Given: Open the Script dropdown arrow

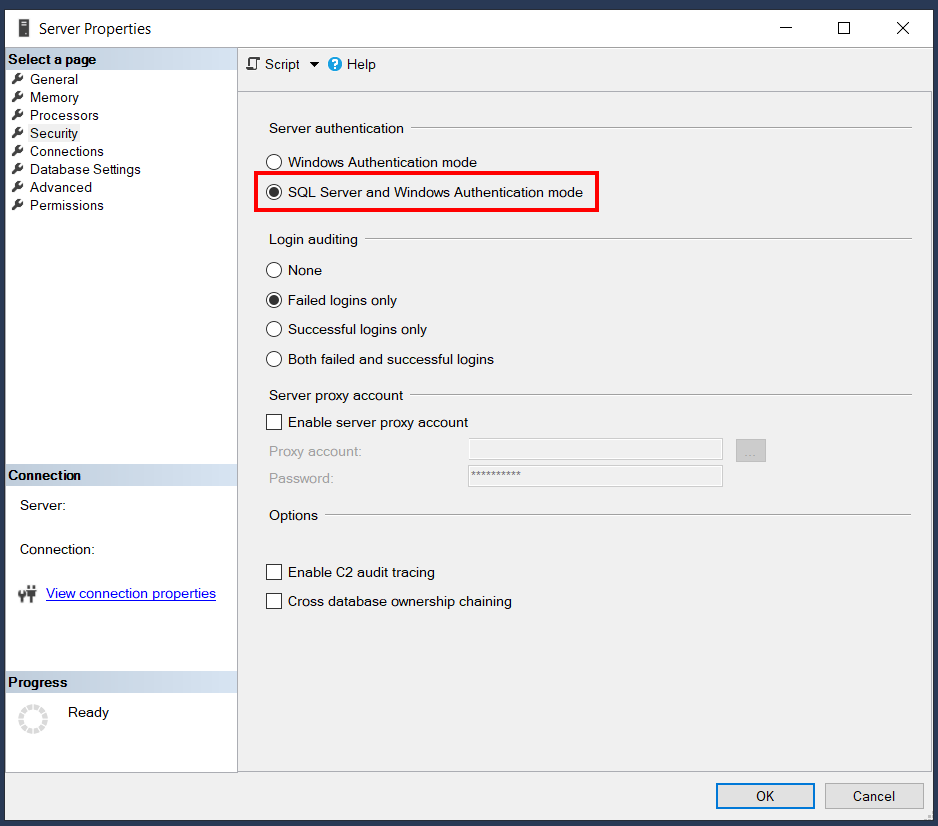Looking at the screenshot, I should coord(314,65).
